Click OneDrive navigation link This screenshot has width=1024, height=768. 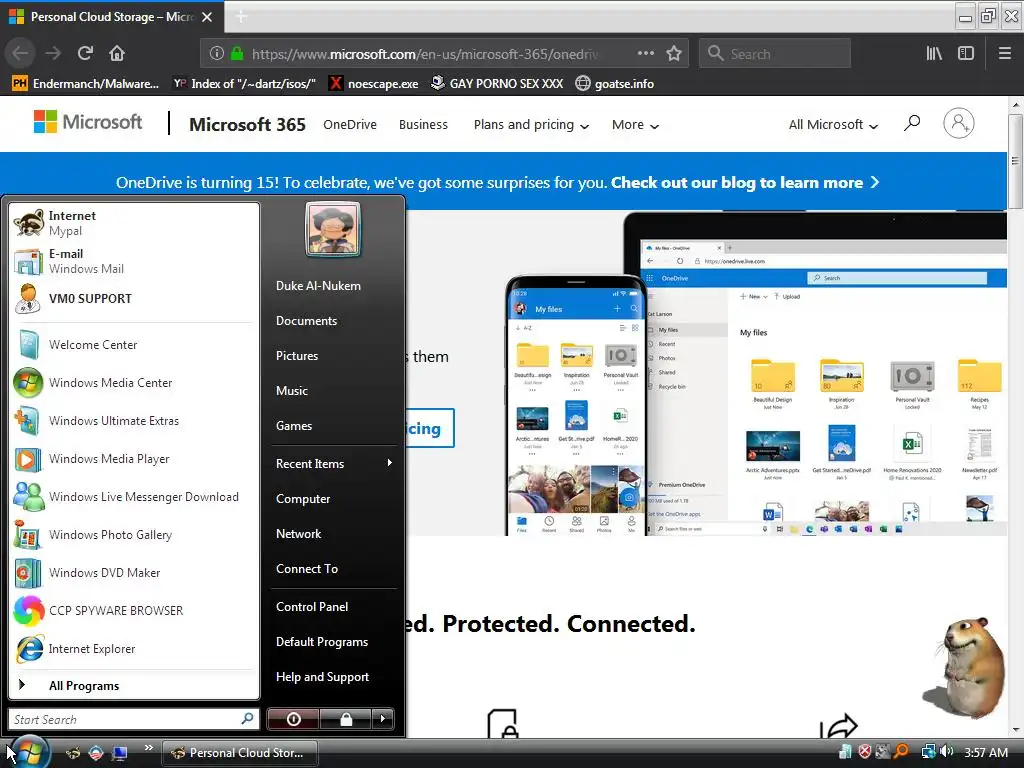(350, 125)
